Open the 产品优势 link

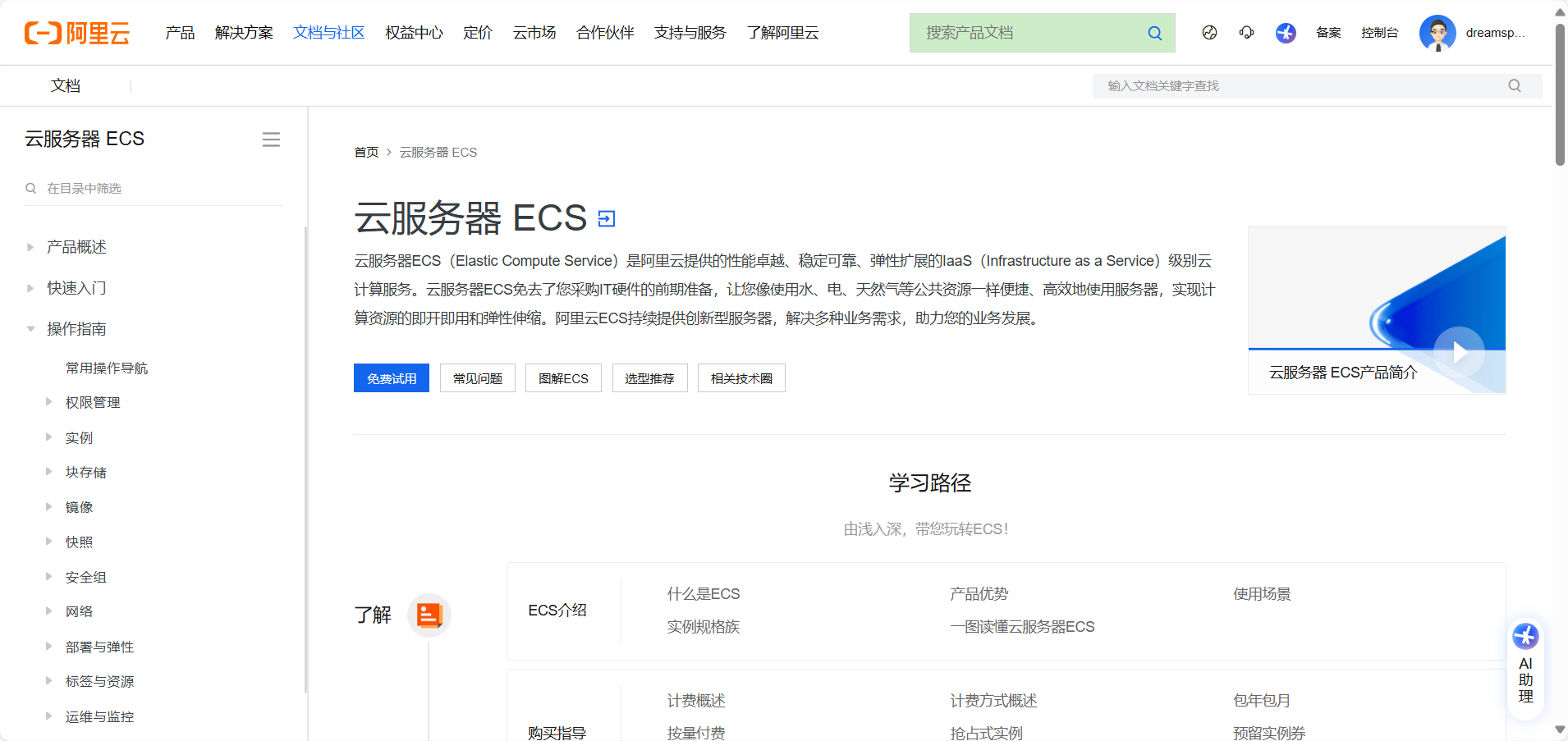pos(979,594)
